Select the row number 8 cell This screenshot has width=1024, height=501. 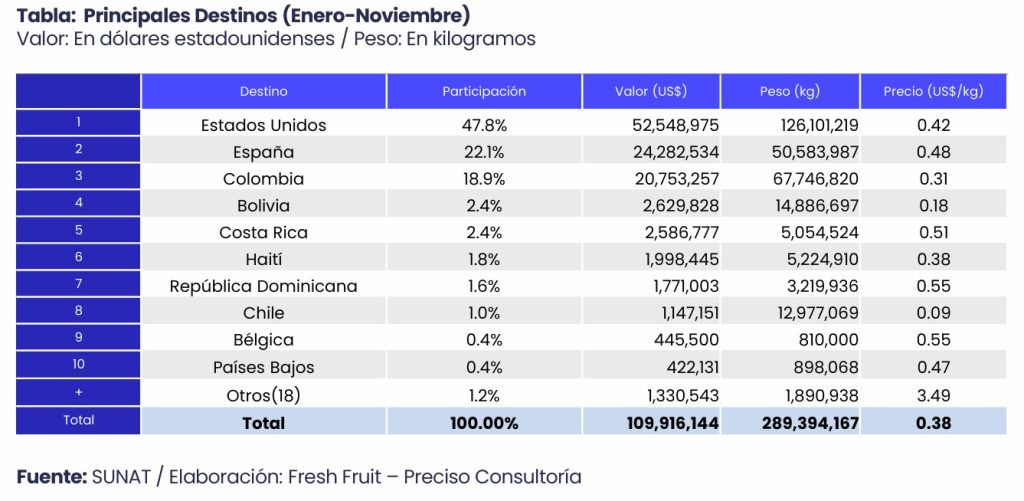pos(78,311)
